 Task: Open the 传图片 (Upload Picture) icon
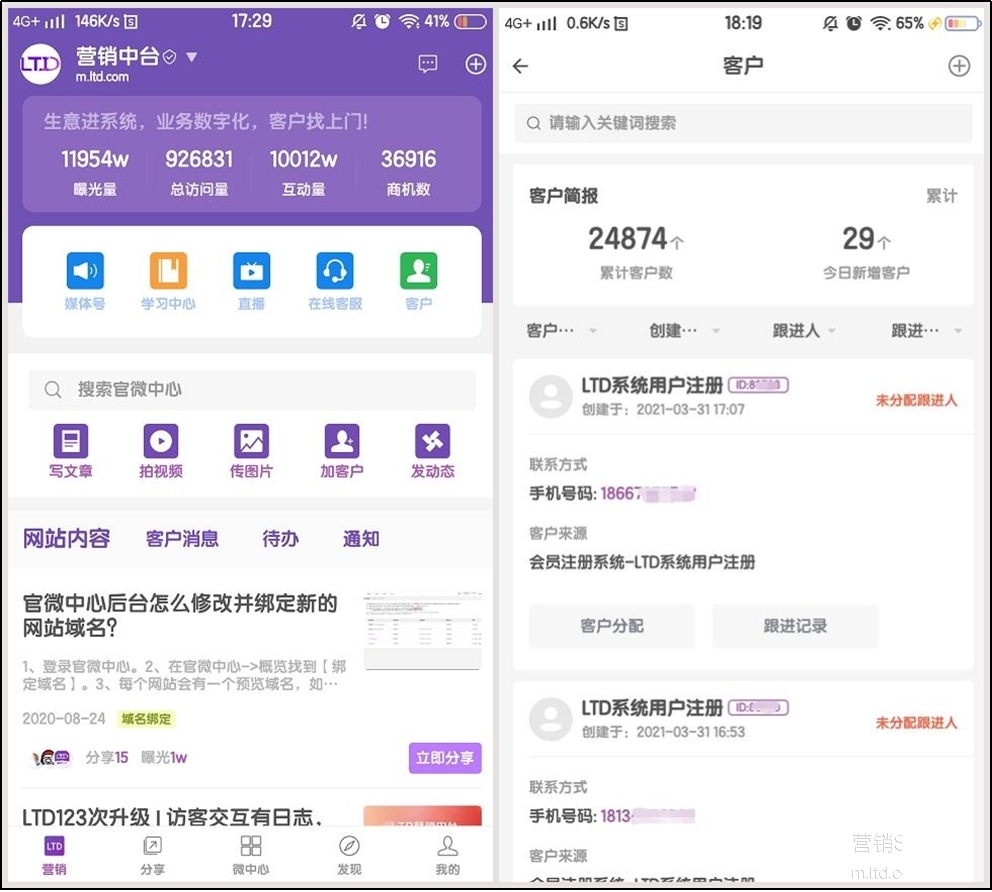click(251, 443)
